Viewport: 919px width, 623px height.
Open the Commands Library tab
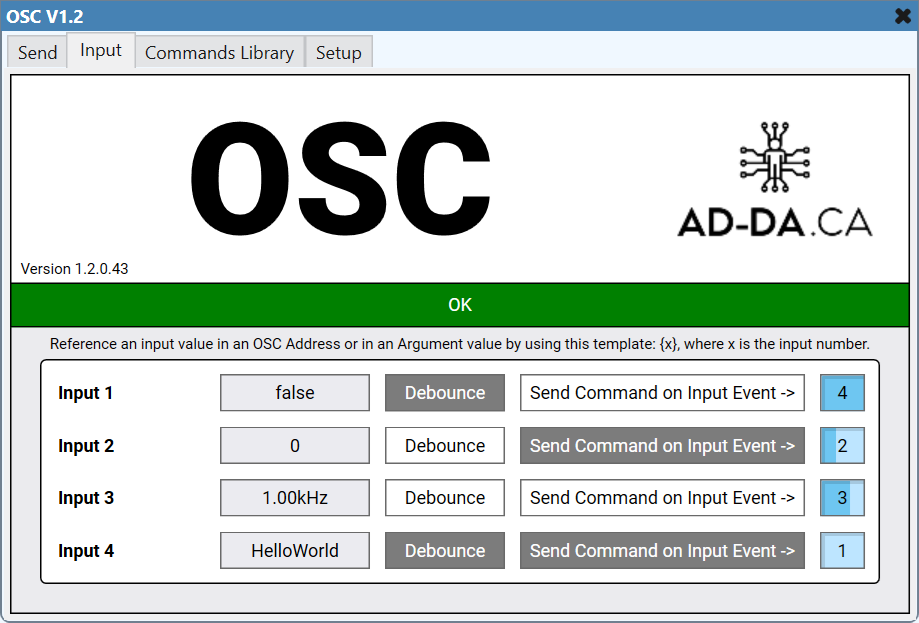(219, 53)
